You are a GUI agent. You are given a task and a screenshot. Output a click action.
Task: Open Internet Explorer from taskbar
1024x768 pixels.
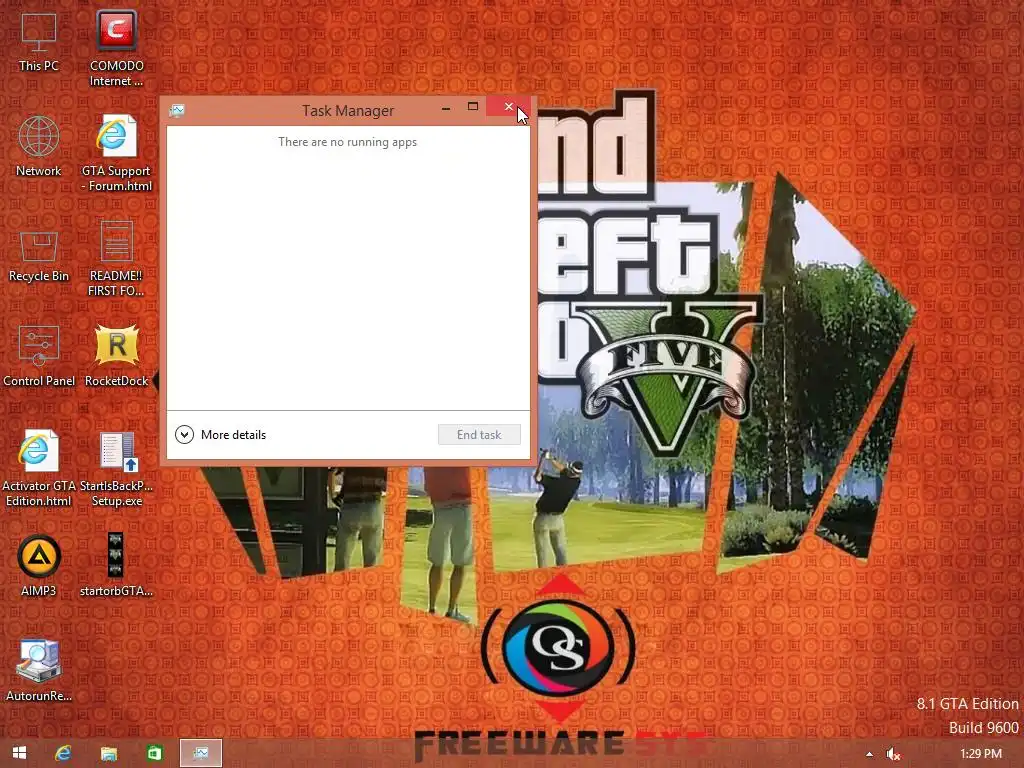tap(63, 753)
